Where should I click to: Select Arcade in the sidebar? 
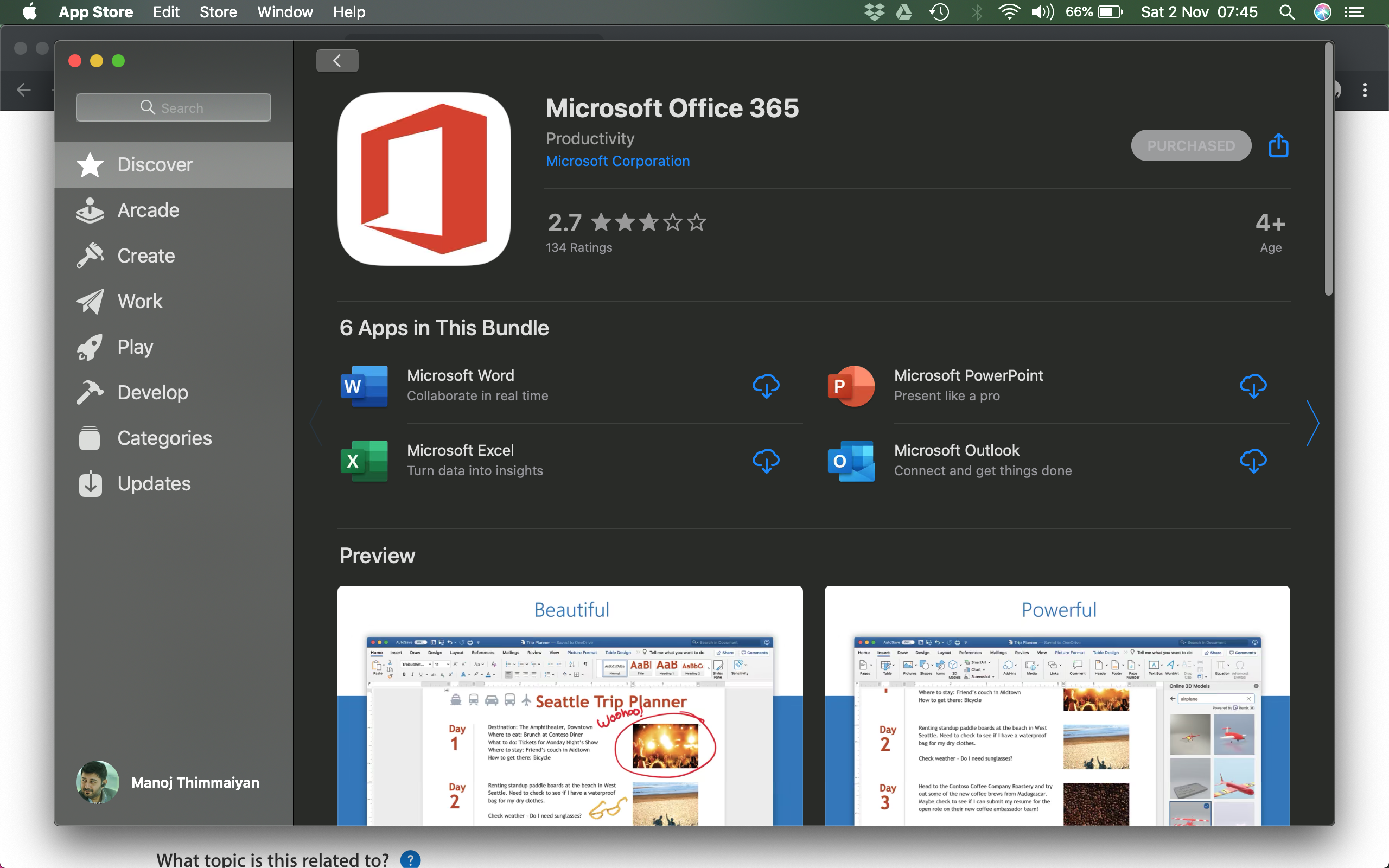pos(148,210)
